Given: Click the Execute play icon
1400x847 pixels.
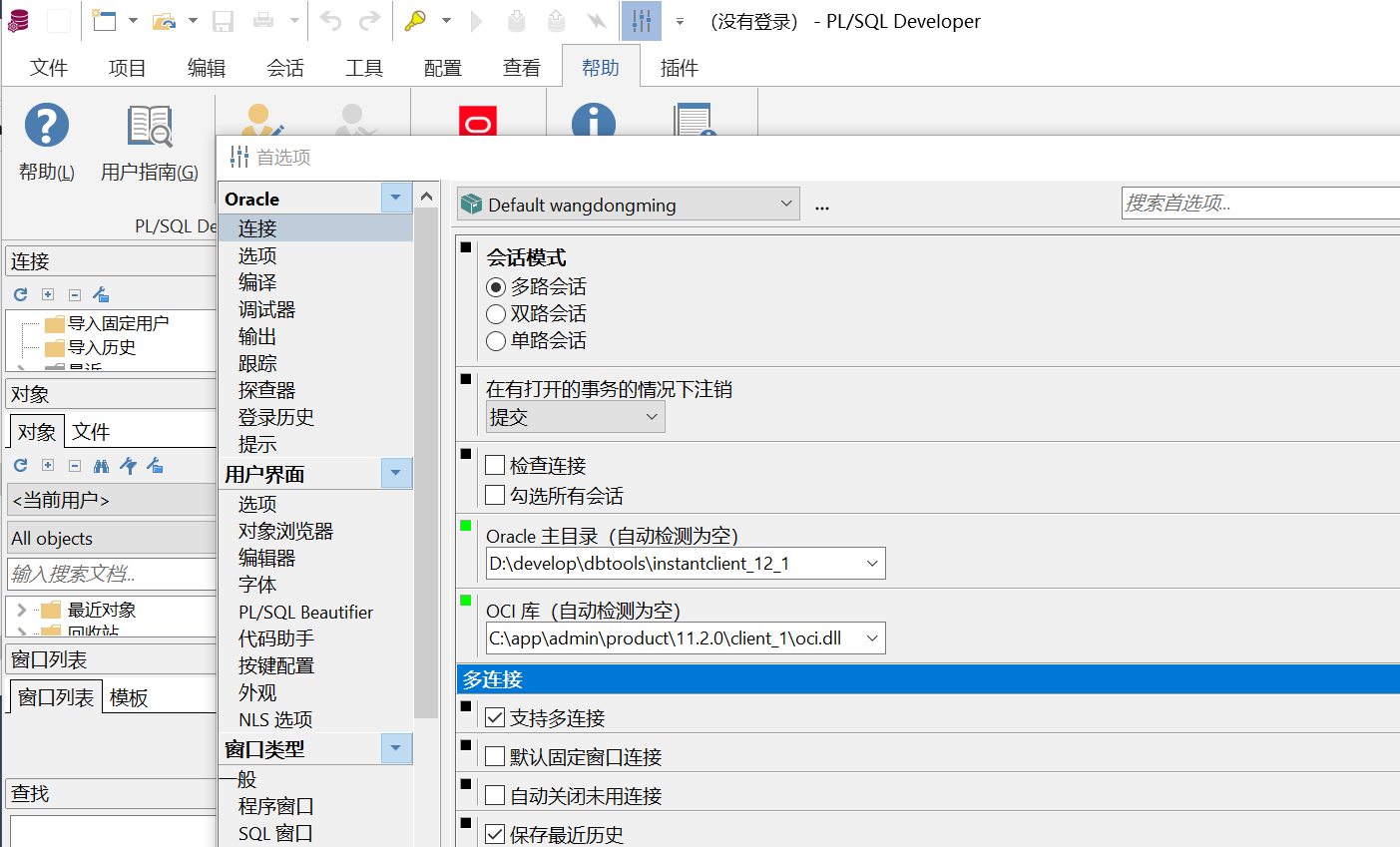Looking at the screenshot, I should 476,21.
